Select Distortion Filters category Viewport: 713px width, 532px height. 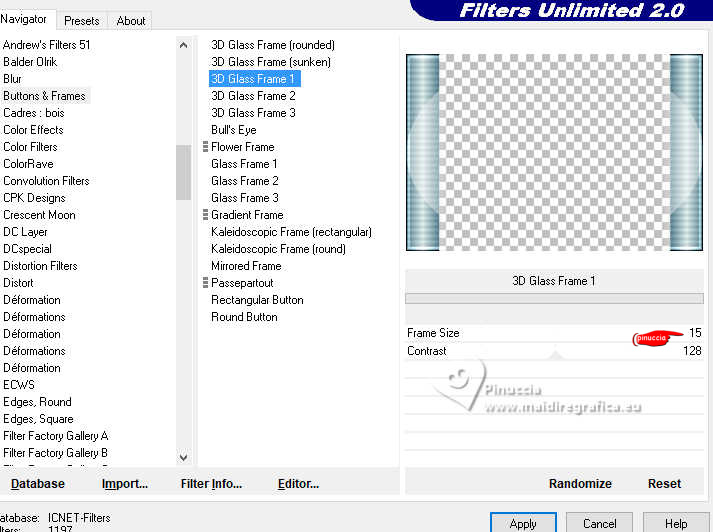pyautogui.click(x=40, y=266)
